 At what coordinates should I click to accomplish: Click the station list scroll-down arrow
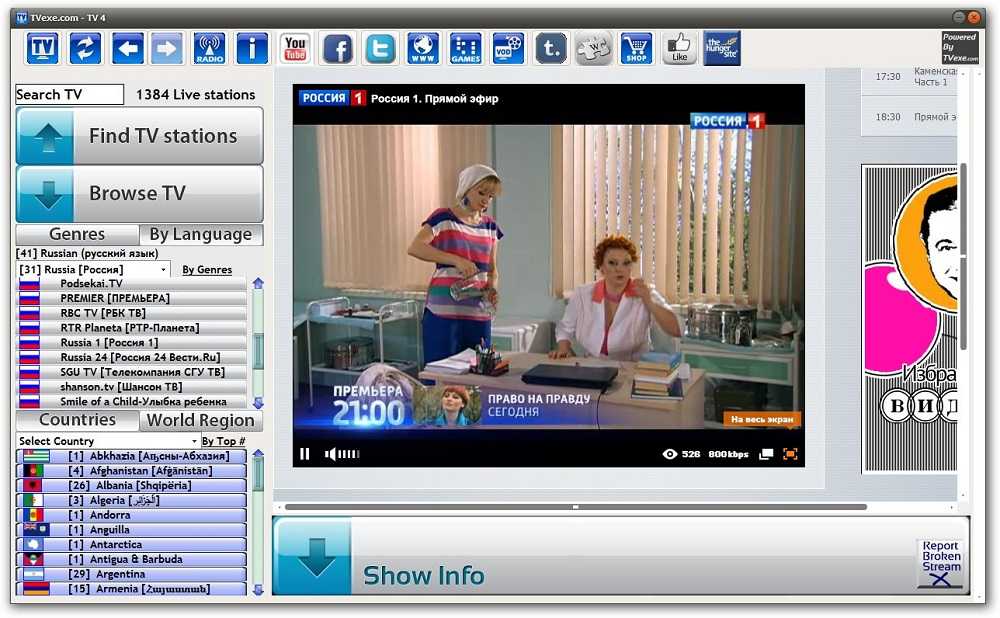point(258,402)
